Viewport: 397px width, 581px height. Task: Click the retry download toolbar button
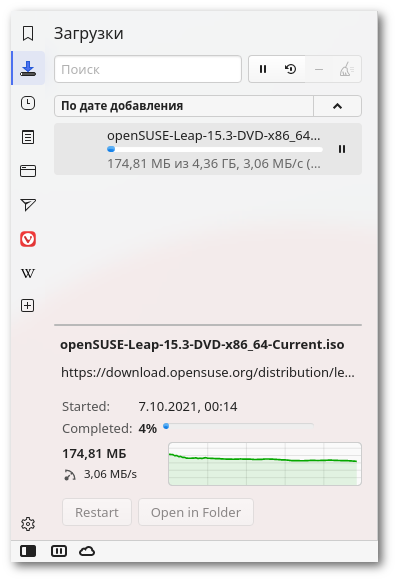[x=291, y=69]
